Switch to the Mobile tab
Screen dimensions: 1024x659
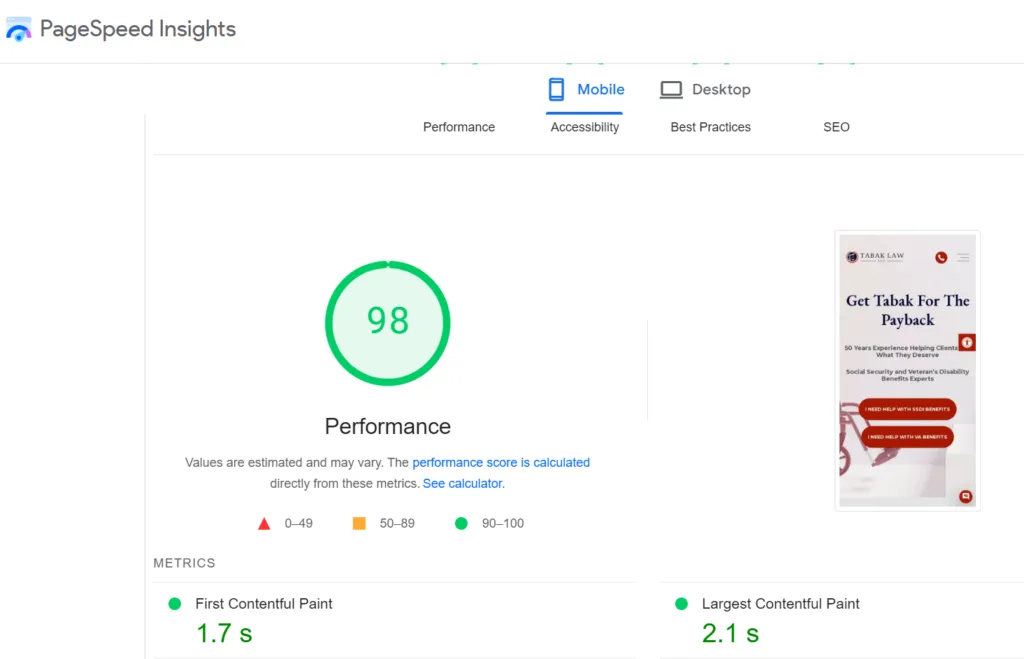tap(584, 89)
